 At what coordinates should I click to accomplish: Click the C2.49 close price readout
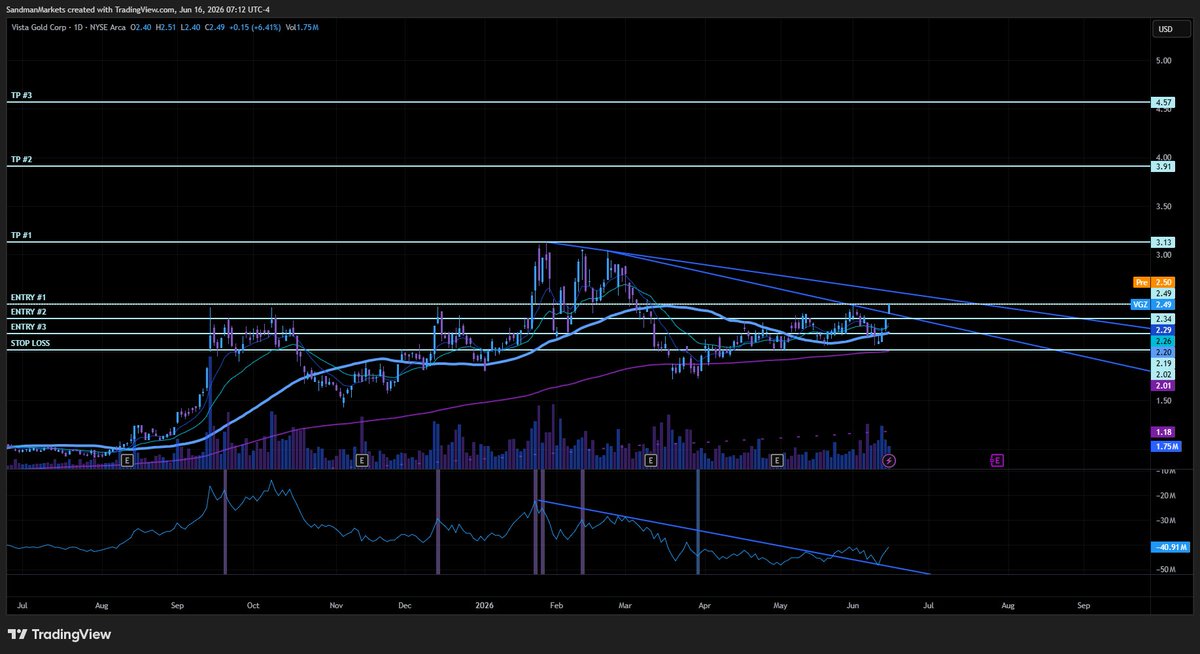[214, 28]
